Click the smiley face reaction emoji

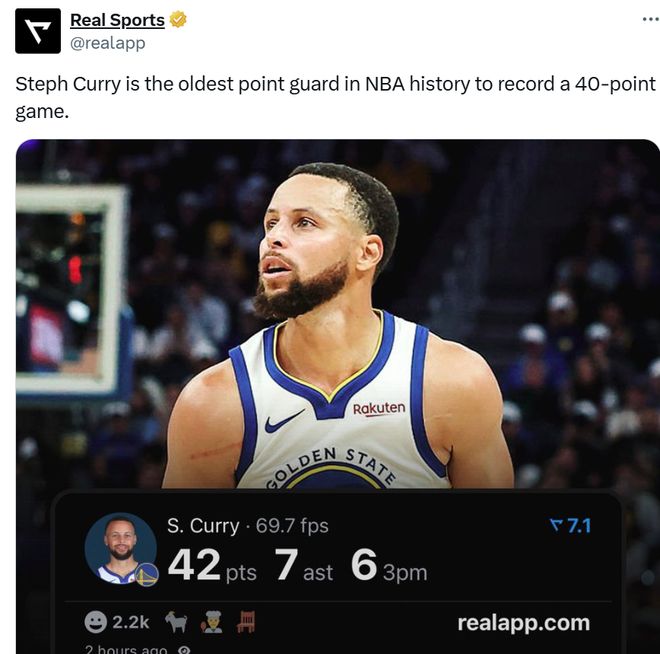(96, 622)
